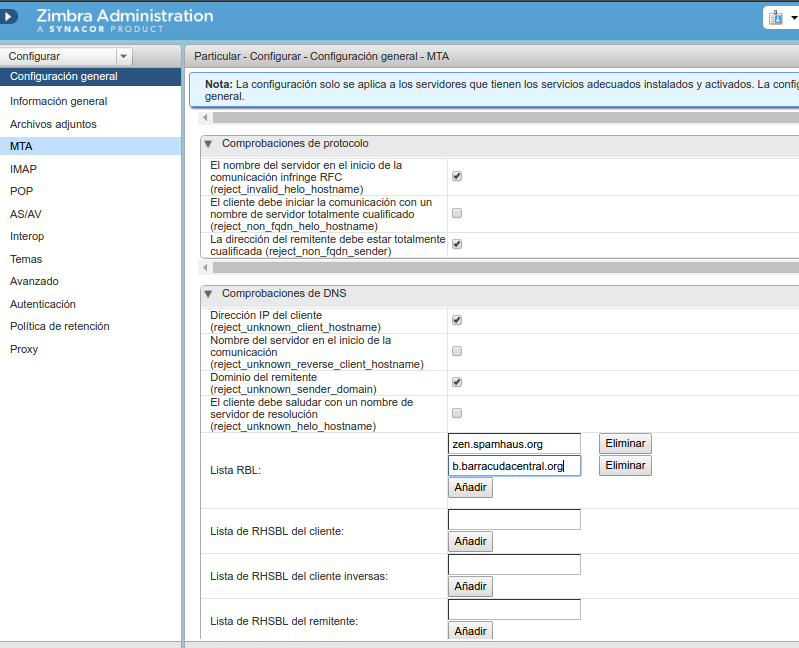
Task: Click the zen.spamhaus.org RBL field
Action: point(514,444)
